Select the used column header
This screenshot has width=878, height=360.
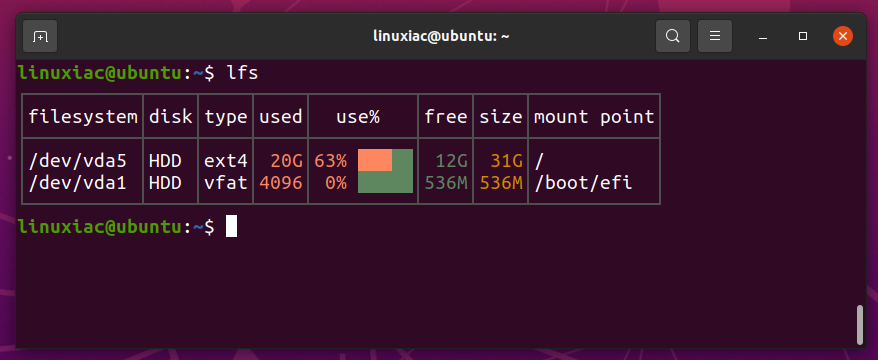pos(281,116)
